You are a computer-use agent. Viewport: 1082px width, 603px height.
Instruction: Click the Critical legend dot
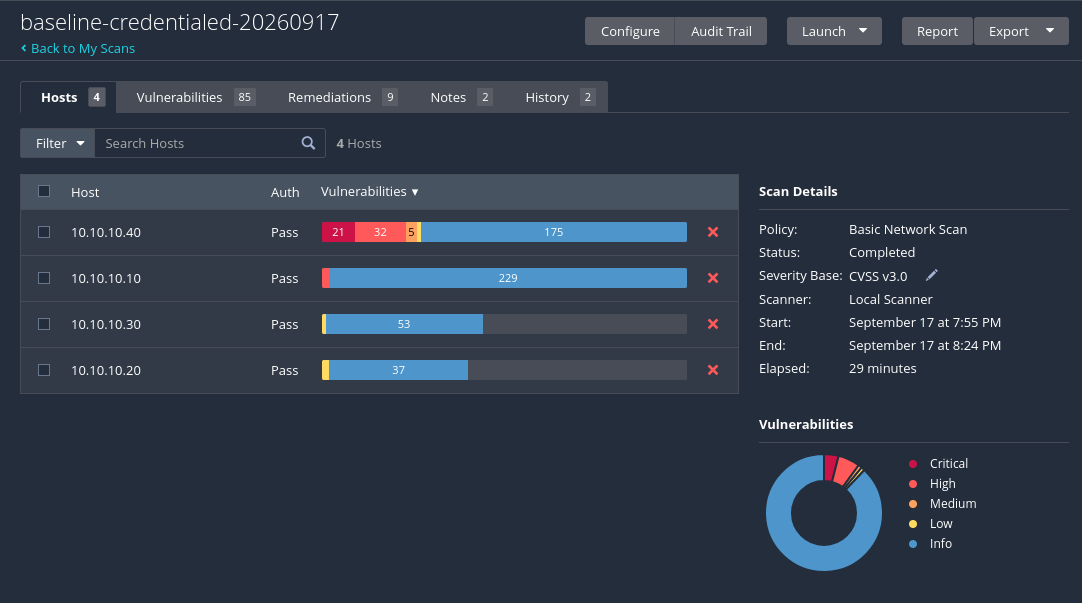(x=913, y=464)
